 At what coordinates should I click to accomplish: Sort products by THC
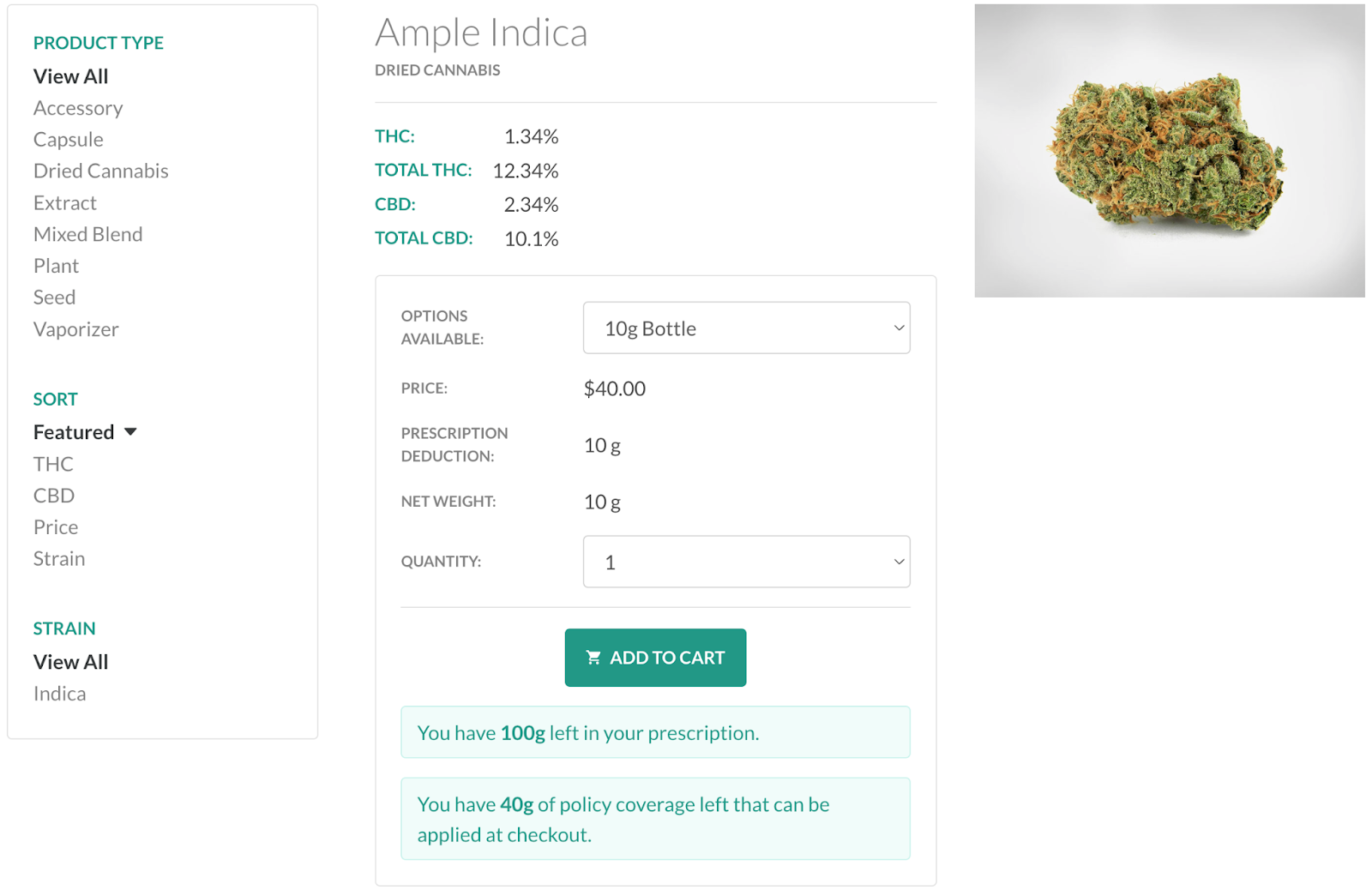pyautogui.click(x=53, y=464)
